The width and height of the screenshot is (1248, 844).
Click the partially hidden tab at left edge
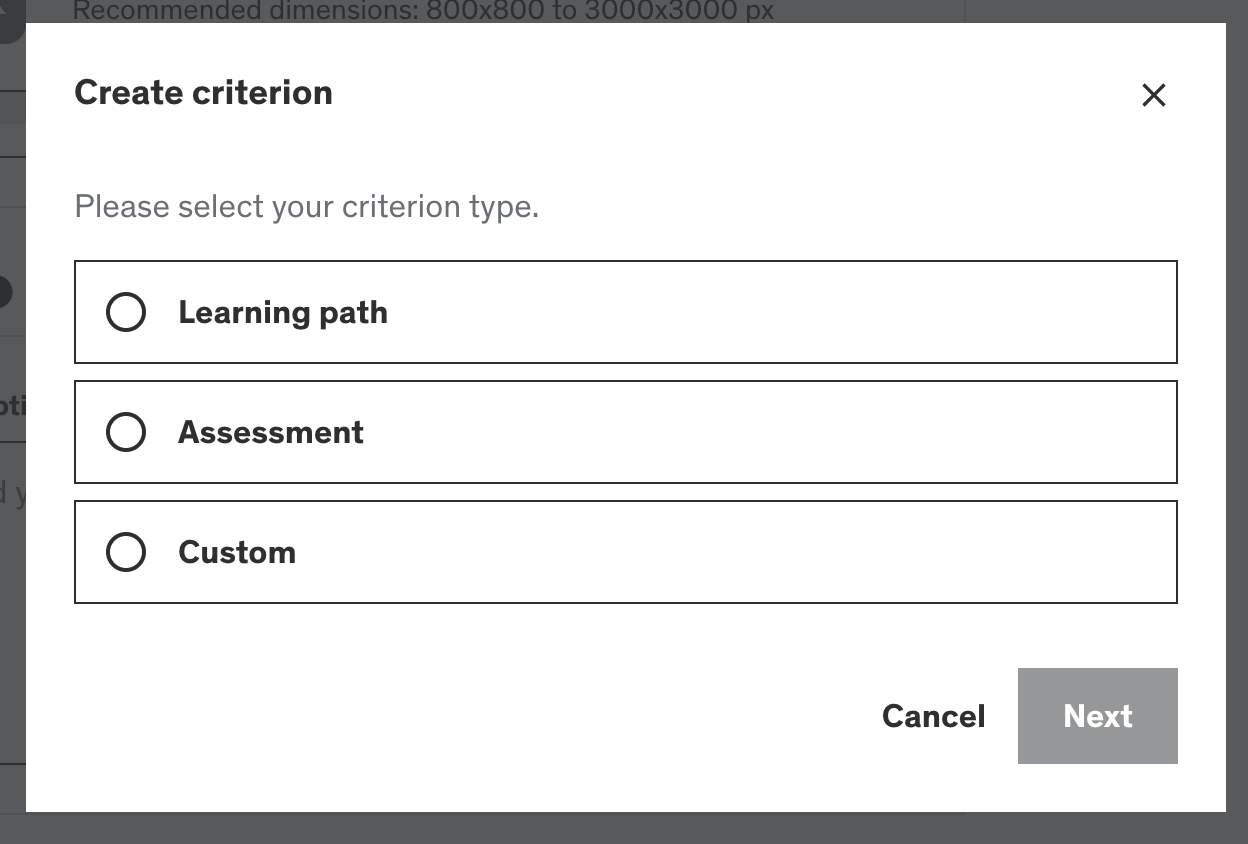point(12,406)
